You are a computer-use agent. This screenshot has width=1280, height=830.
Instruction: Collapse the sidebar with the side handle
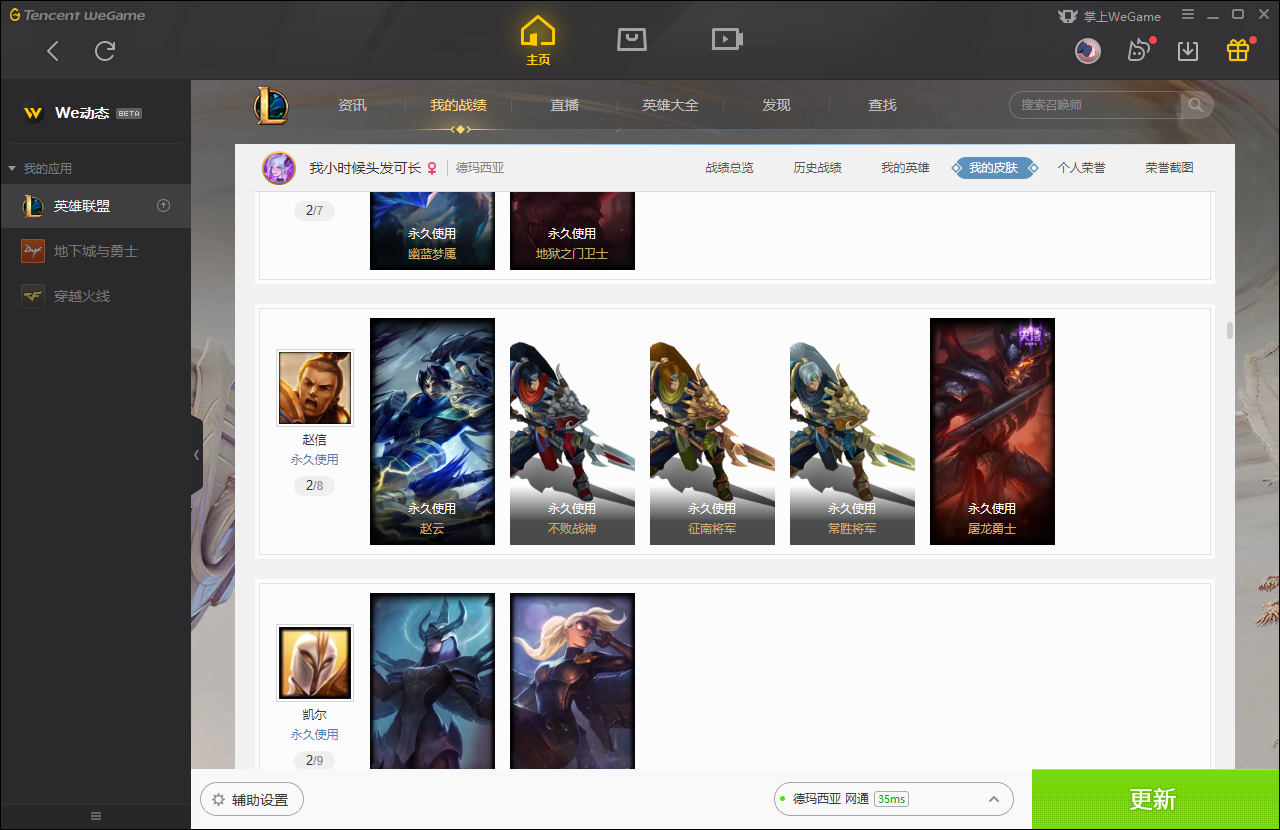tap(196, 455)
